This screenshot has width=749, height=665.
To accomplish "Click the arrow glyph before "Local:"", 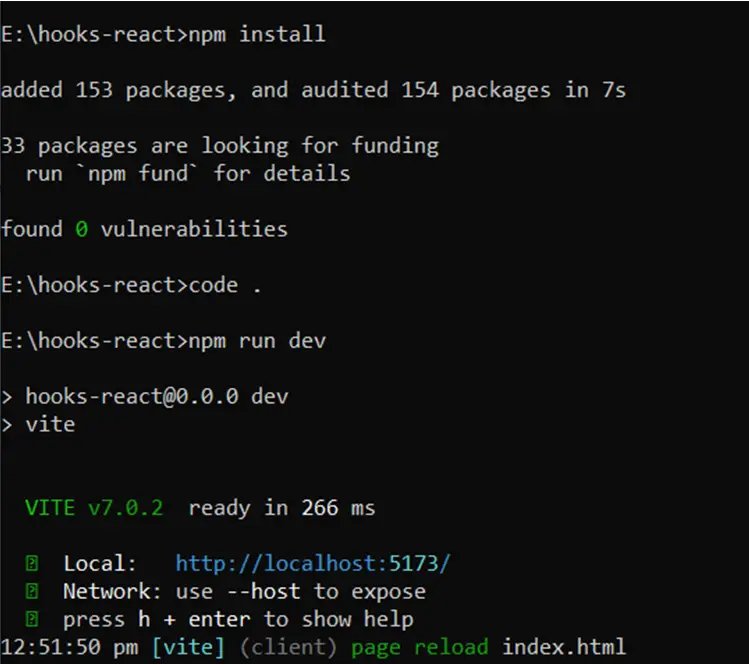I will click(32, 564).
